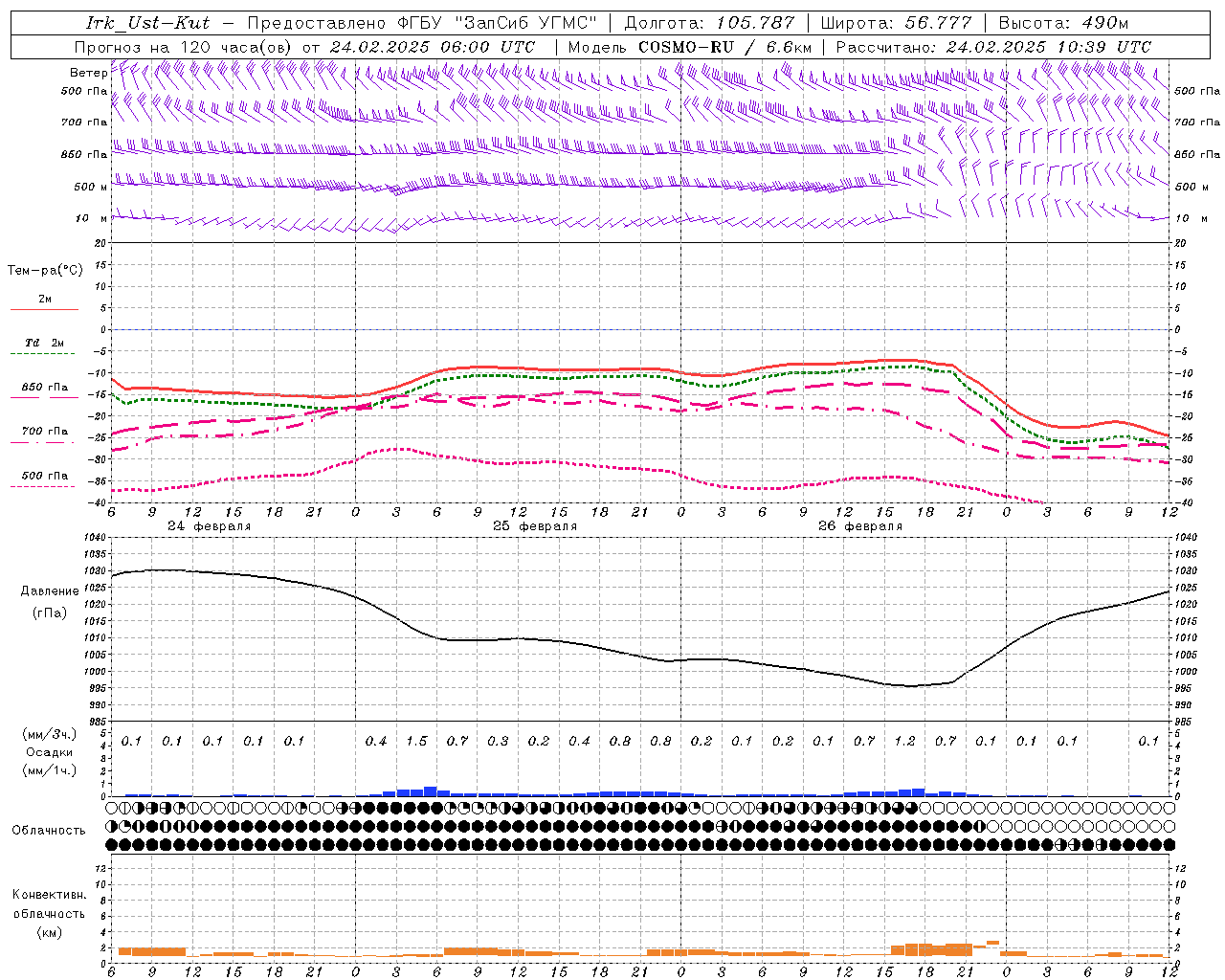Click the "700 гПа" temperature legend entry

click(44, 432)
